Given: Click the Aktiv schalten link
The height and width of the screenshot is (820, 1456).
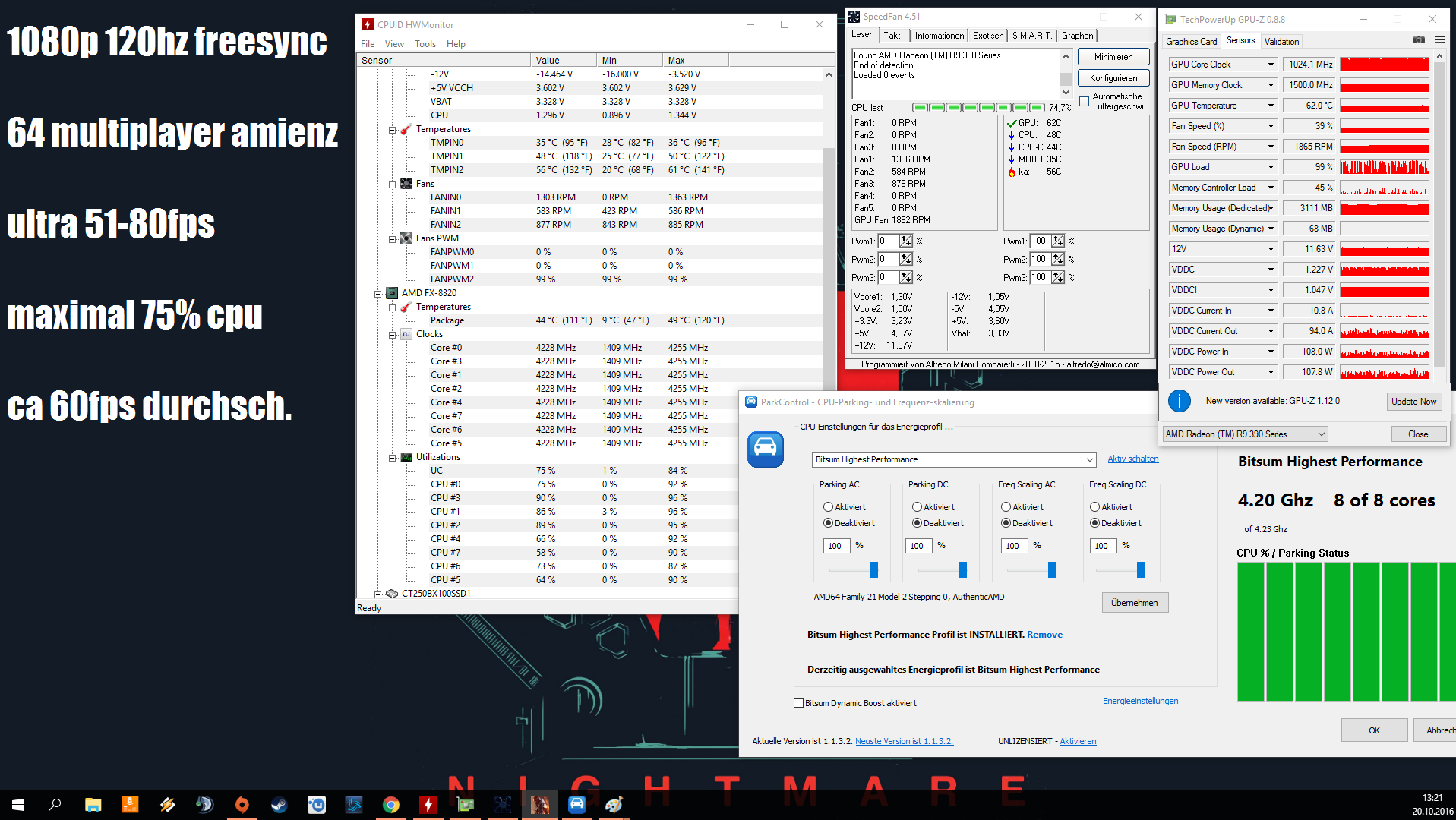Looking at the screenshot, I should 1133,459.
